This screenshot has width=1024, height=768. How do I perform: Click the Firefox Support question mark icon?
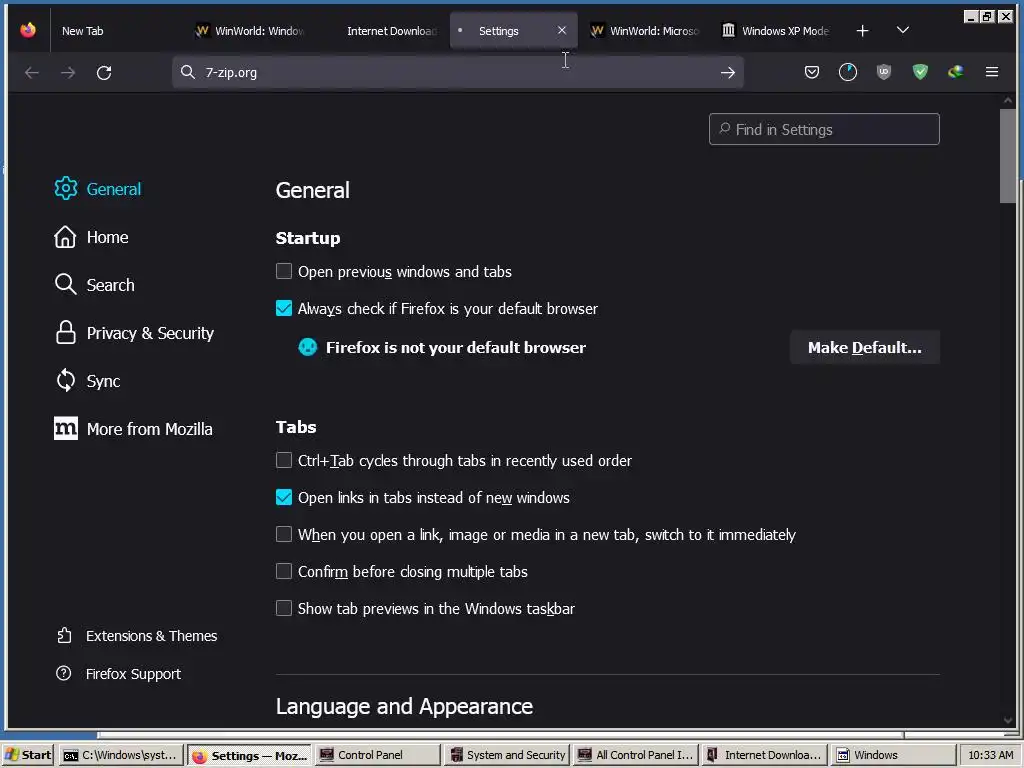click(x=63, y=673)
